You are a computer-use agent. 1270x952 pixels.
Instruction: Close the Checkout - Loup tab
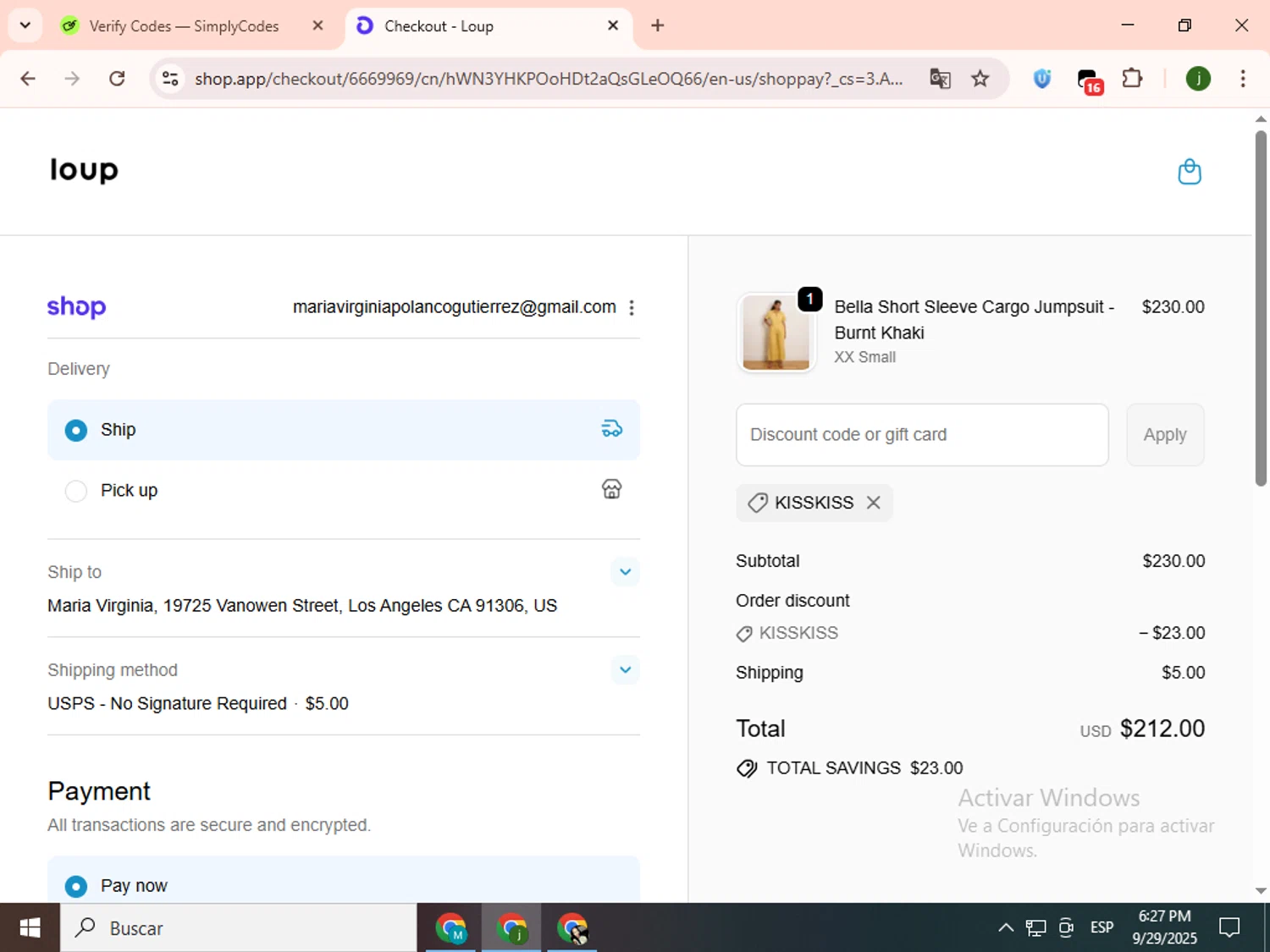point(613,25)
